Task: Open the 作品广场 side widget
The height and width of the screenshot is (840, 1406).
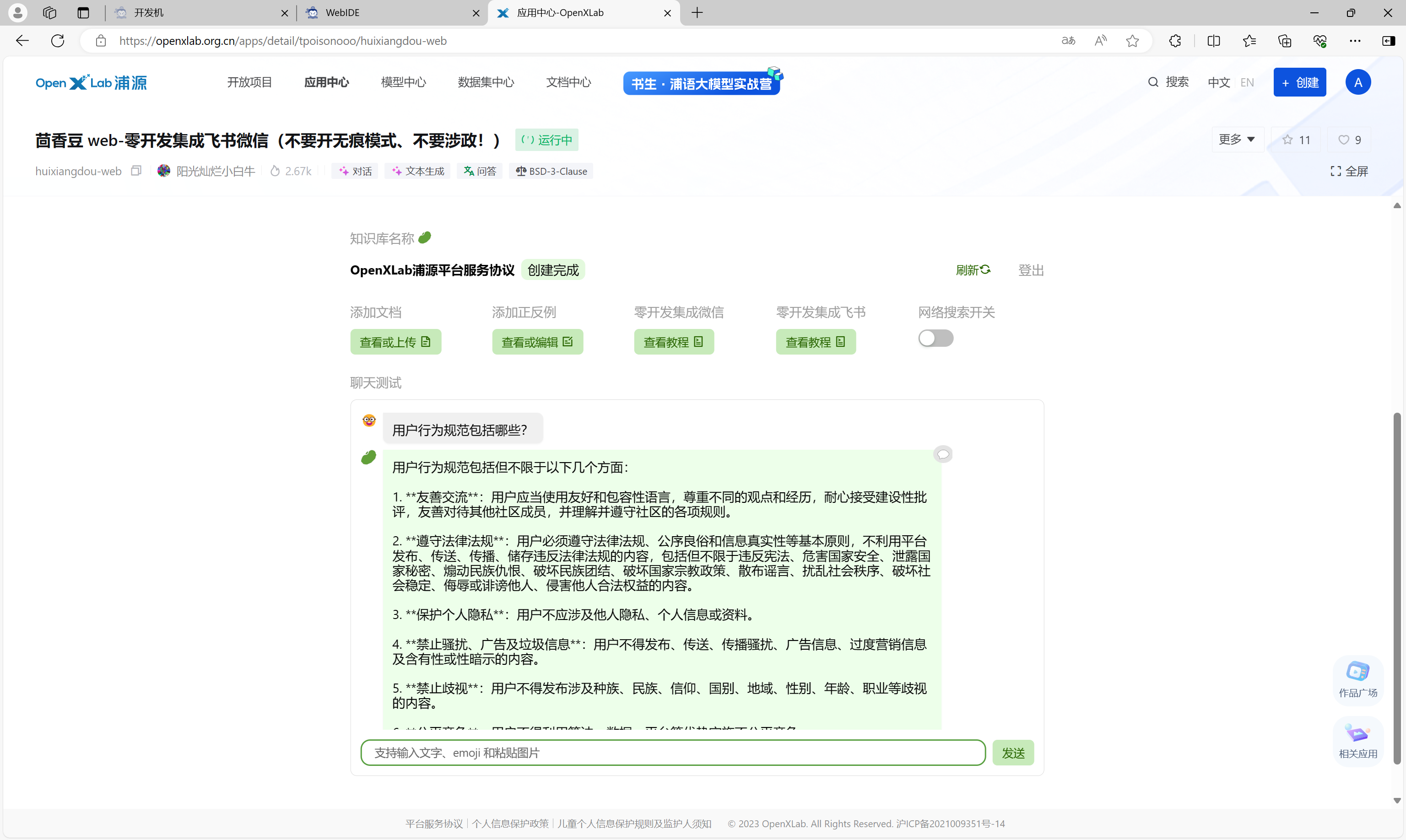Action: [1358, 680]
